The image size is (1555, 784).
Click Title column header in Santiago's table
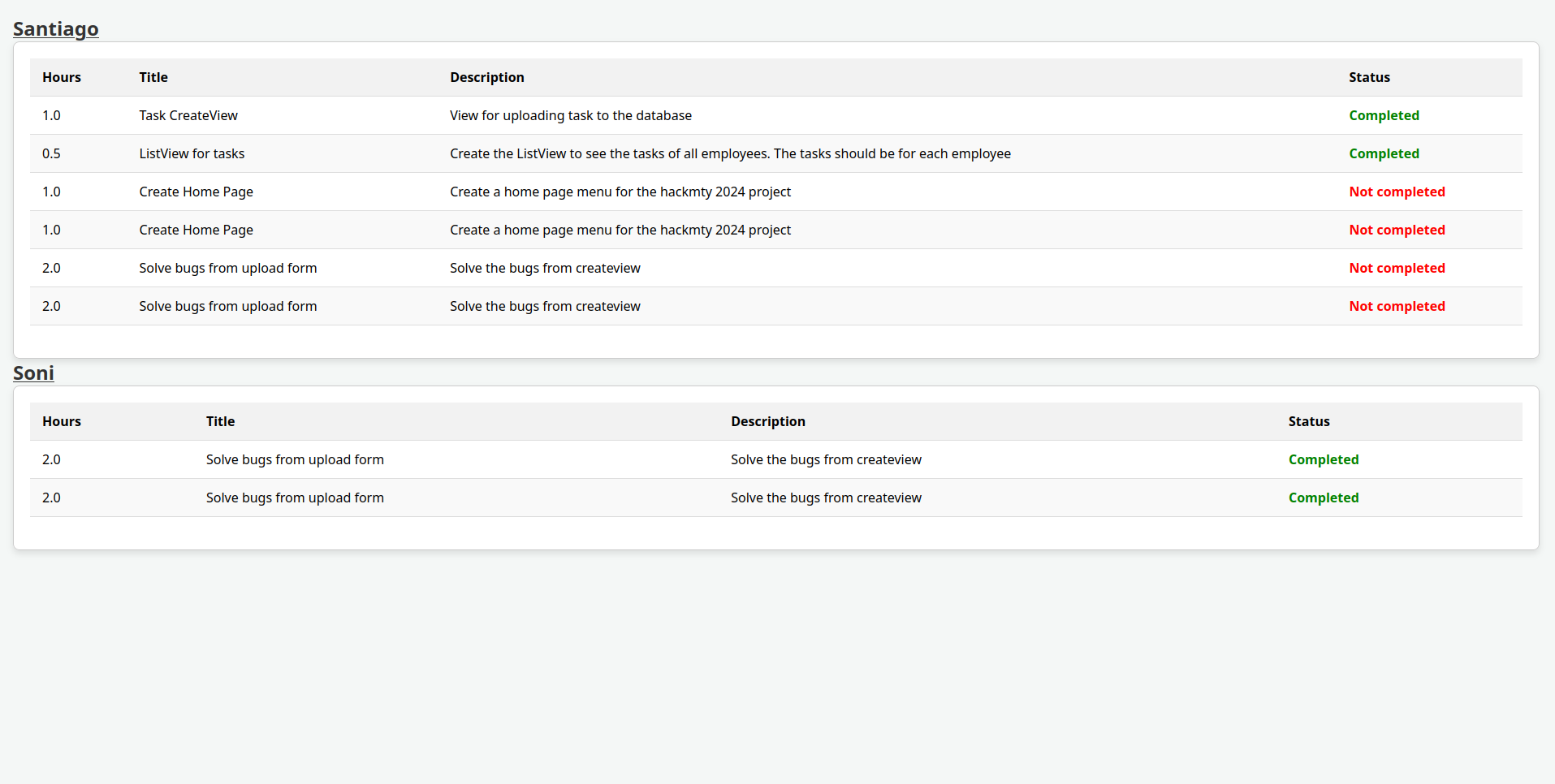[x=153, y=77]
